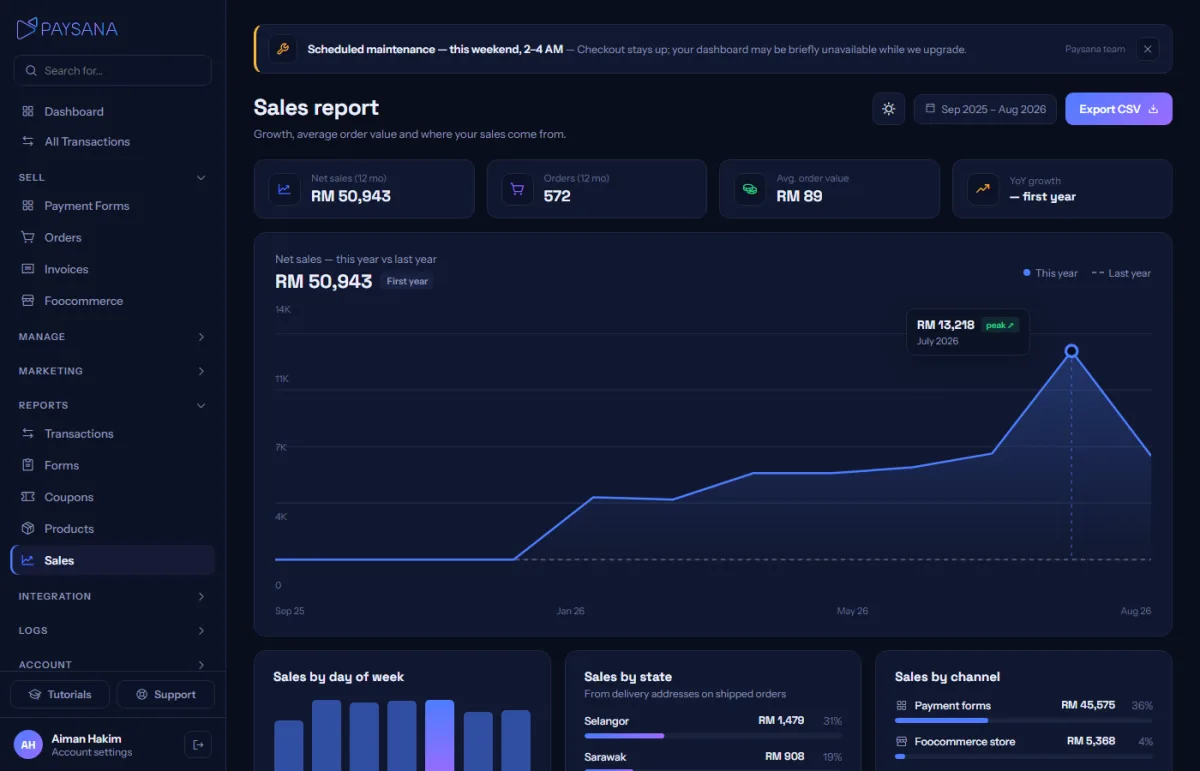Open the Coupons report

113,497
